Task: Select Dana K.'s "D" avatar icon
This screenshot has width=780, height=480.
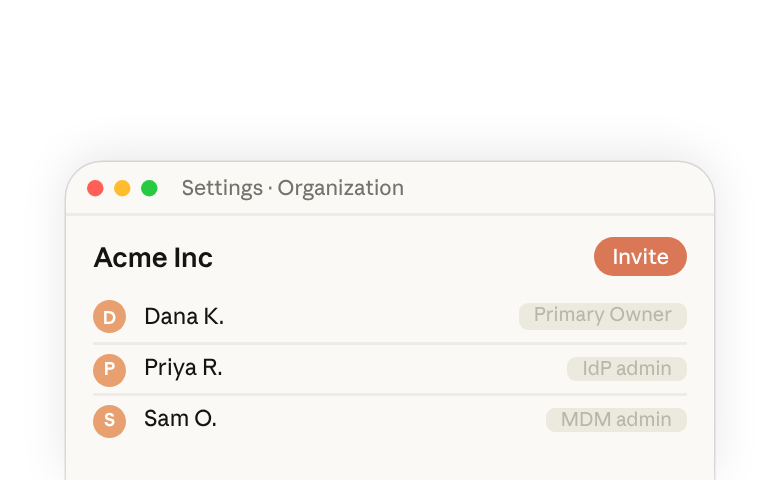Action: (x=109, y=316)
